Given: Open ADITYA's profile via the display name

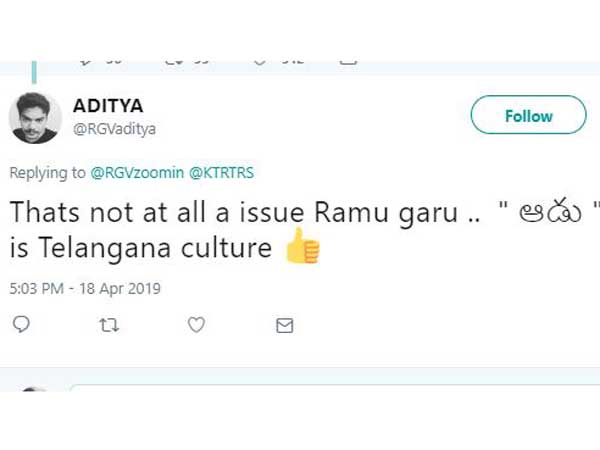Looking at the screenshot, I should [x=108, y=106].
